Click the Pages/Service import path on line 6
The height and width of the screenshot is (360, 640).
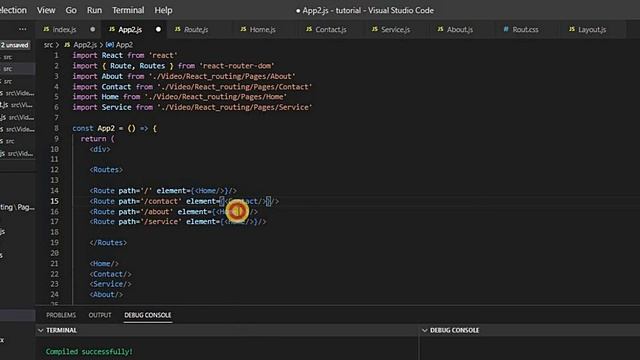coord(235,107)
